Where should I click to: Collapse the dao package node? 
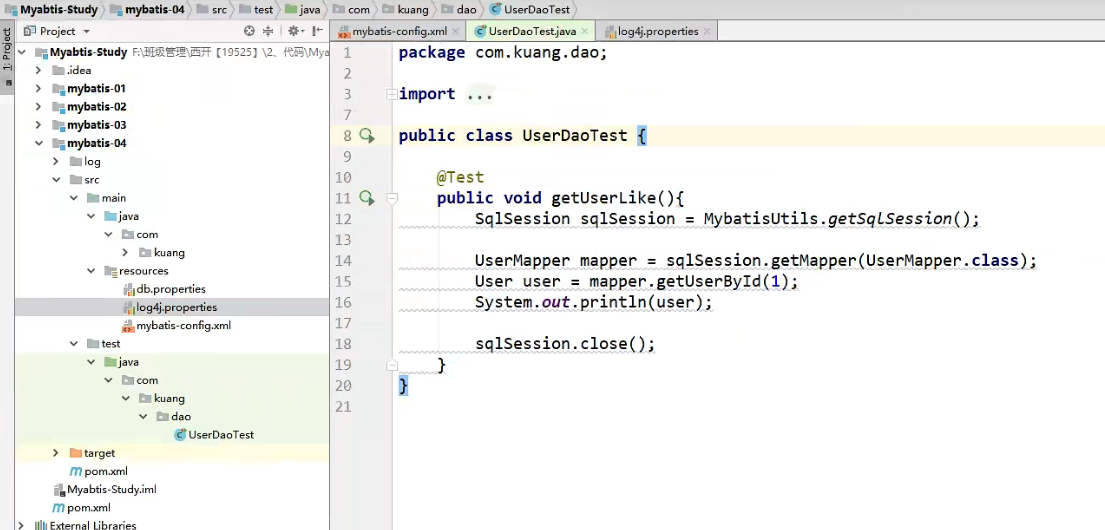pyautogui.click(x=142, y=417)
